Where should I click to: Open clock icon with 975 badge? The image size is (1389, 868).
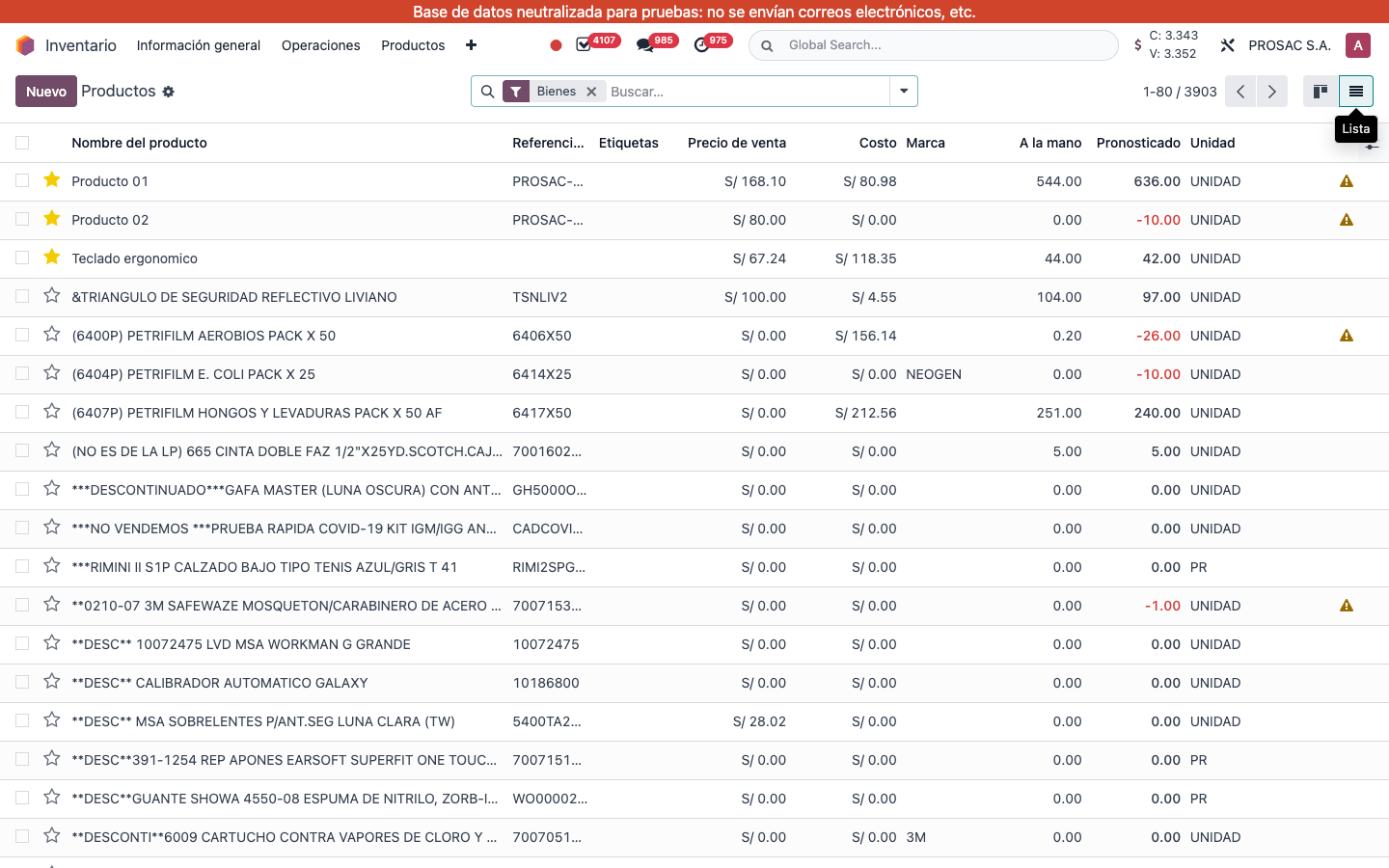[x=701, y=45]
